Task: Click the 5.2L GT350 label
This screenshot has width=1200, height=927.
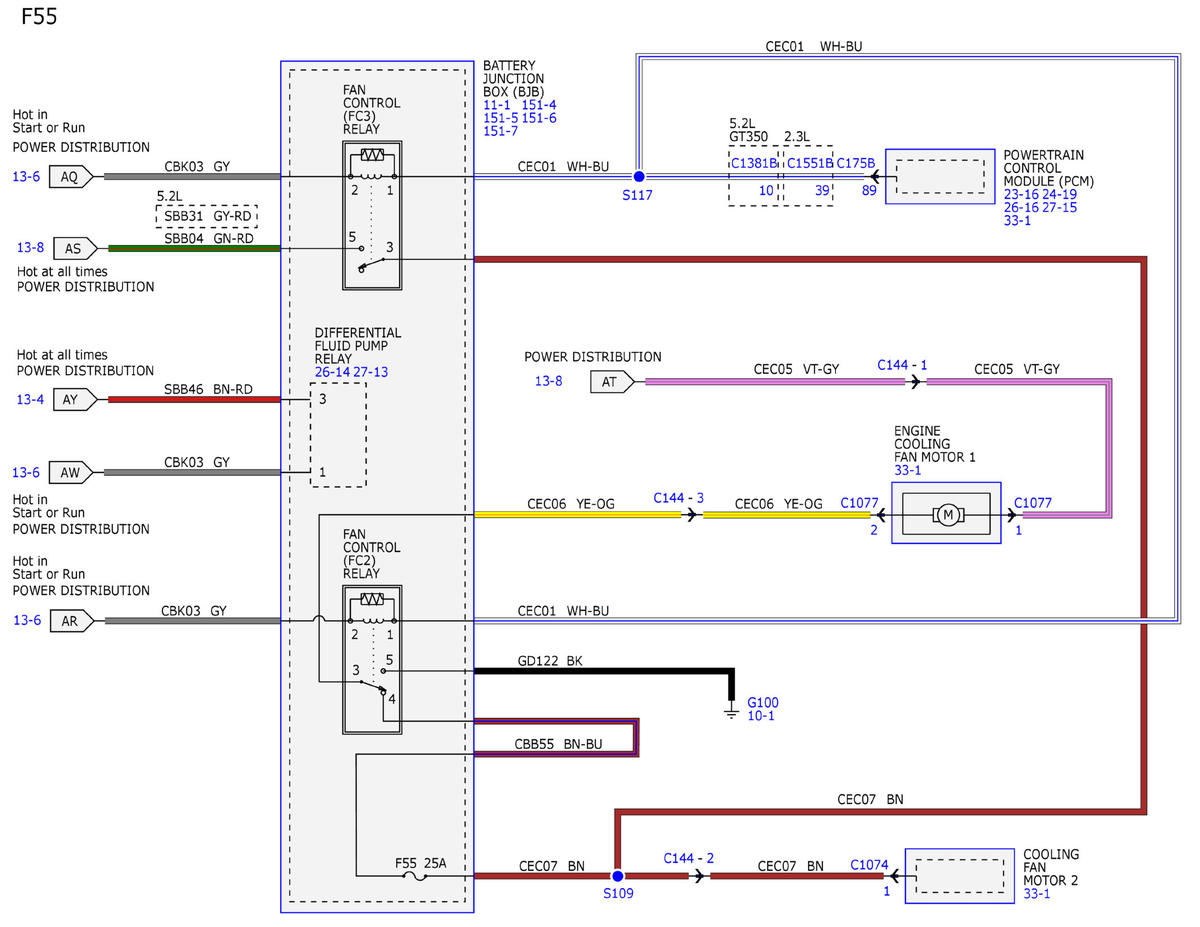Action: pyautogui.click(x=750, y=128)
